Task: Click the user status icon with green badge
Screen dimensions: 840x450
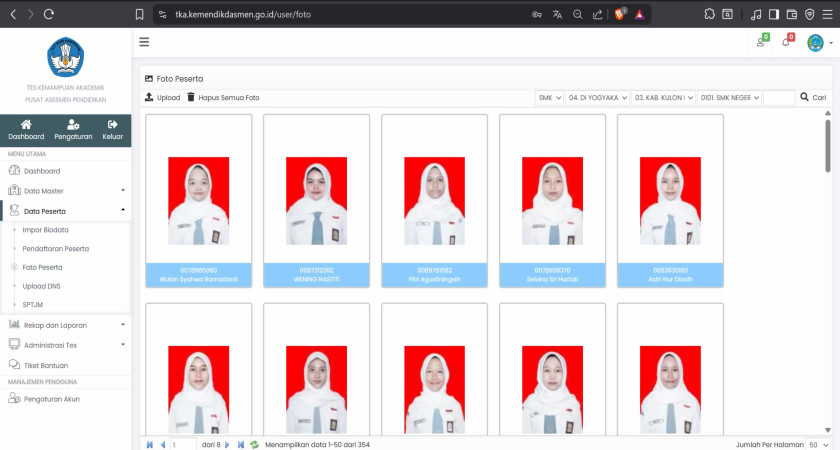Action: pos(761,42)
